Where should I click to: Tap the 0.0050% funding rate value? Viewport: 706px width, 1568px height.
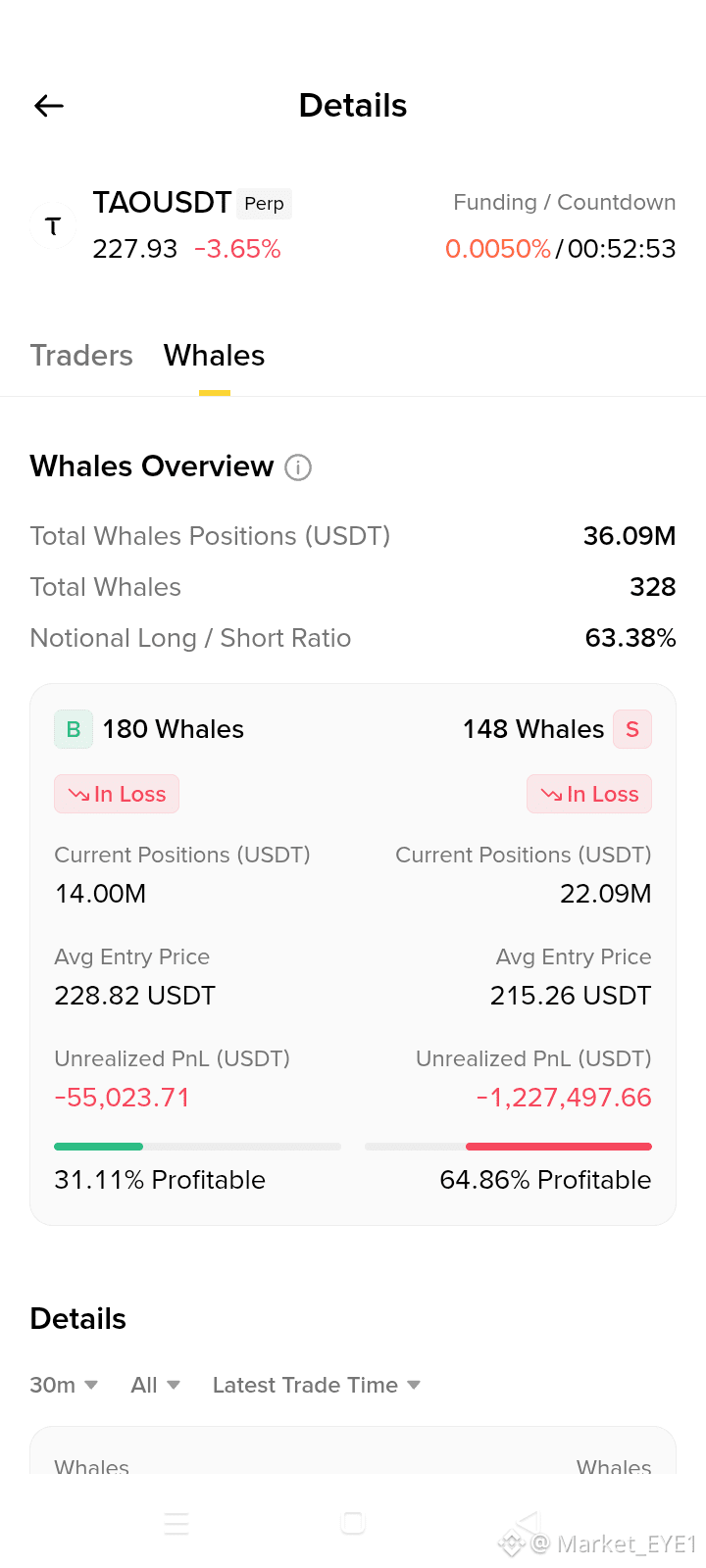click(498, 249)
